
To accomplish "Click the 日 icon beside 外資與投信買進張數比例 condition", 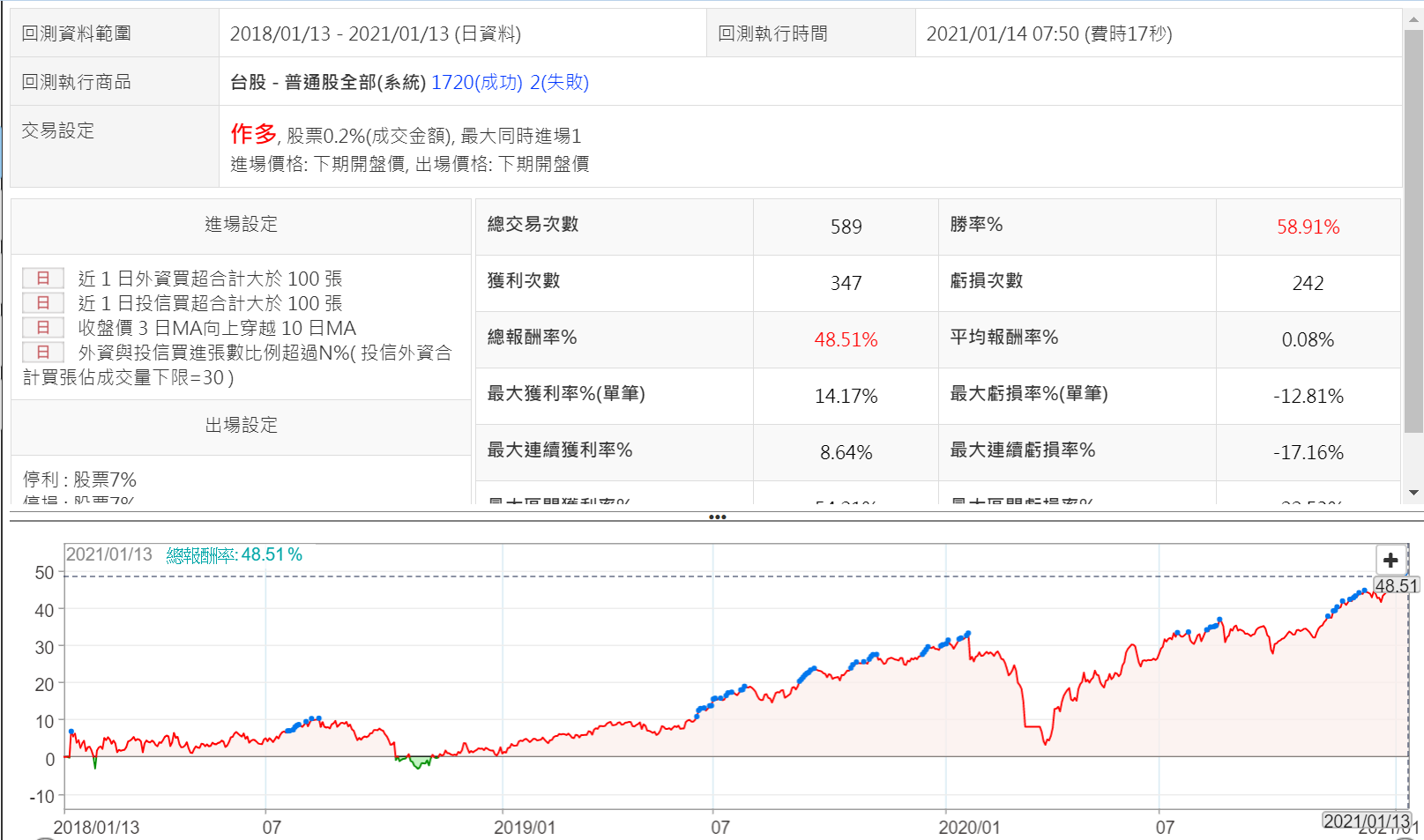I will click(43, 353).
